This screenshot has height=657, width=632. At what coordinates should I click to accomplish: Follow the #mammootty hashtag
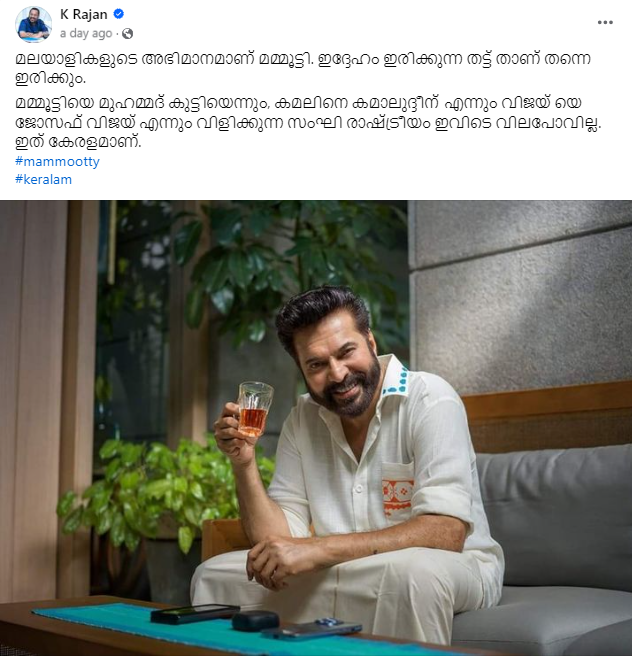pyautogui.click(x=57, y=162)
